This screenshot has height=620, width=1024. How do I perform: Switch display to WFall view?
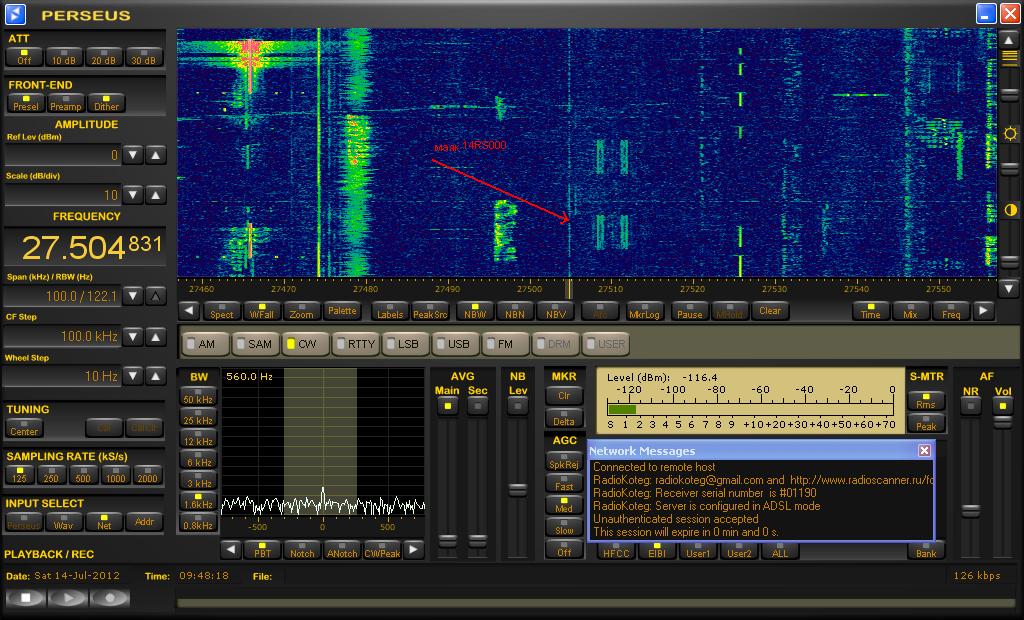tap(262, 311)
